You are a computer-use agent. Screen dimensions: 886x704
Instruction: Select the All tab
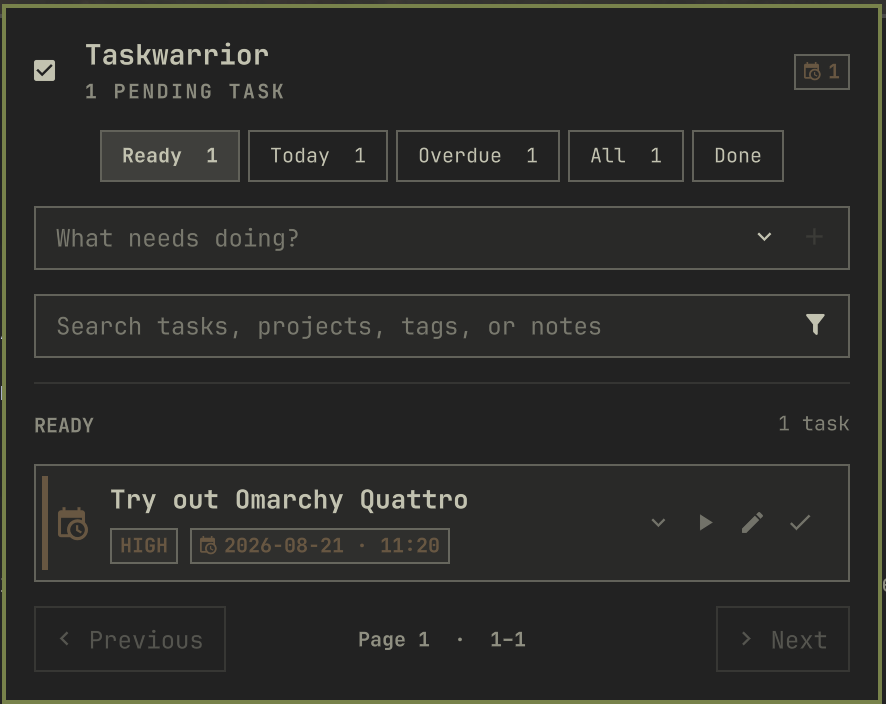click(x=626, y=156)
